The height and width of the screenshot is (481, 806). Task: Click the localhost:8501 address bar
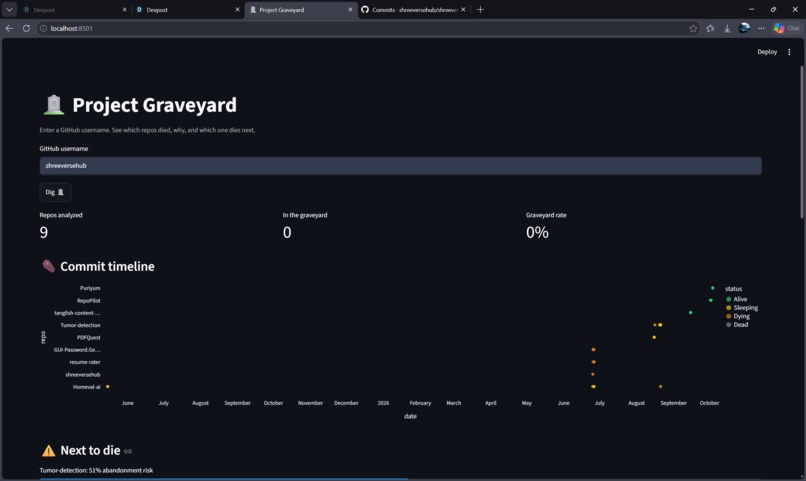360,28
